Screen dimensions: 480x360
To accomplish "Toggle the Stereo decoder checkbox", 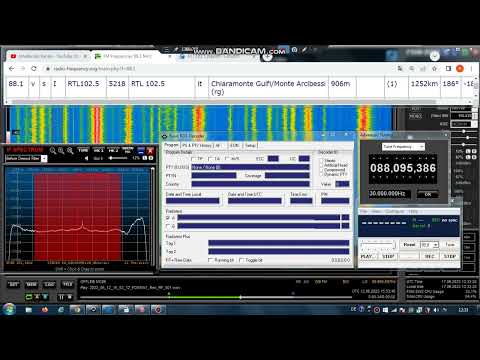I will point(322,161).
